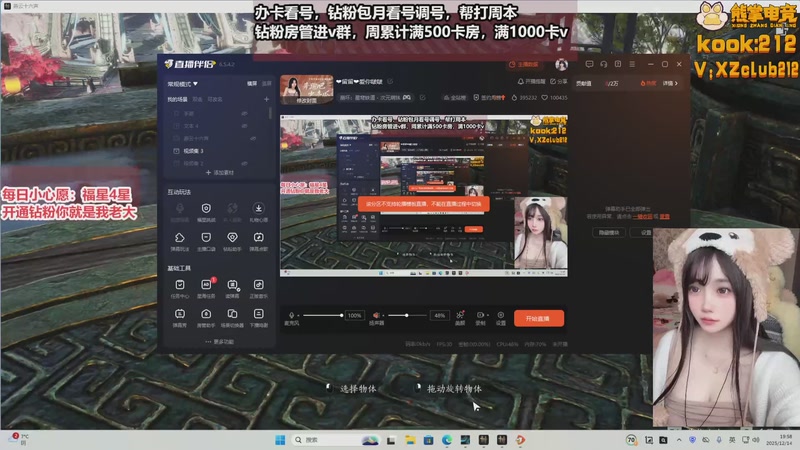Viewport: 800px width, 450px height.
Task: Click the 全站推 promotion button
Action: (455, 97)
